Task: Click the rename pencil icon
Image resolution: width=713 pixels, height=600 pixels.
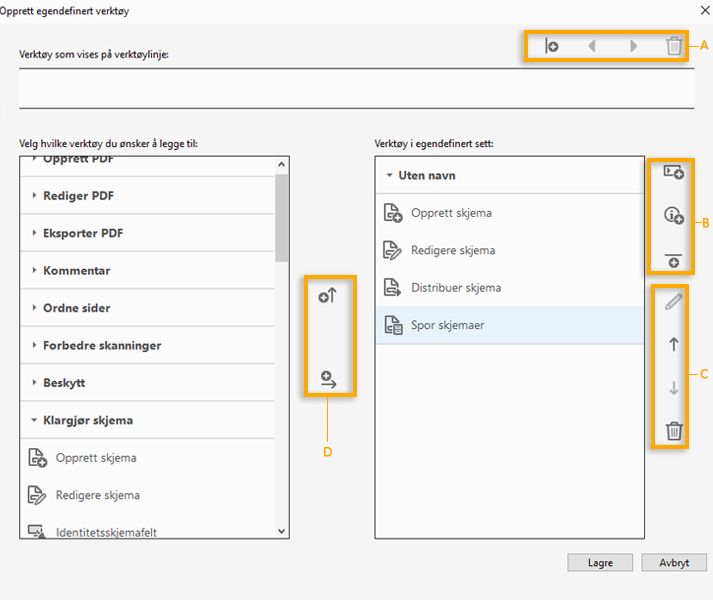Action: 673,302
